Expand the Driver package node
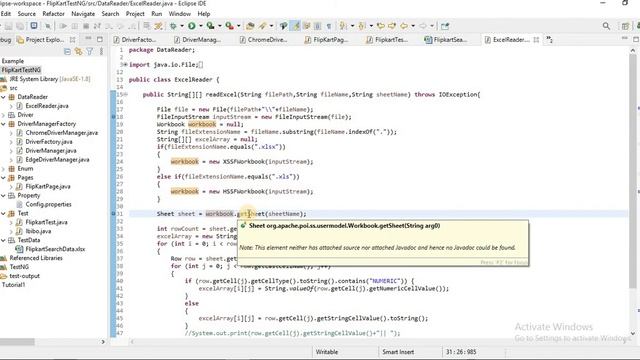Screen dimensions: 640x360 coord(3,115)
